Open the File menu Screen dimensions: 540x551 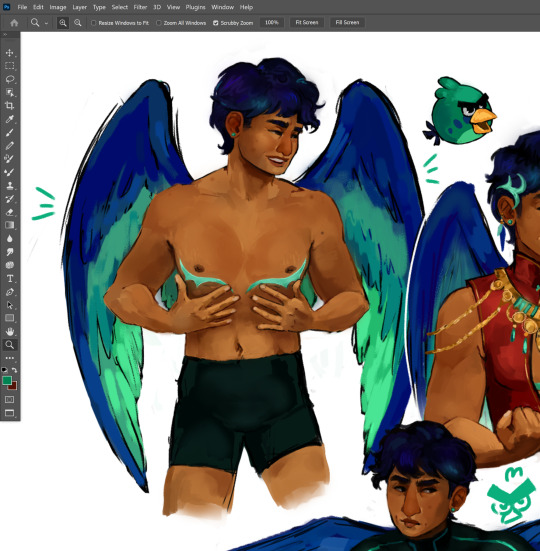(x=22, y=7)
